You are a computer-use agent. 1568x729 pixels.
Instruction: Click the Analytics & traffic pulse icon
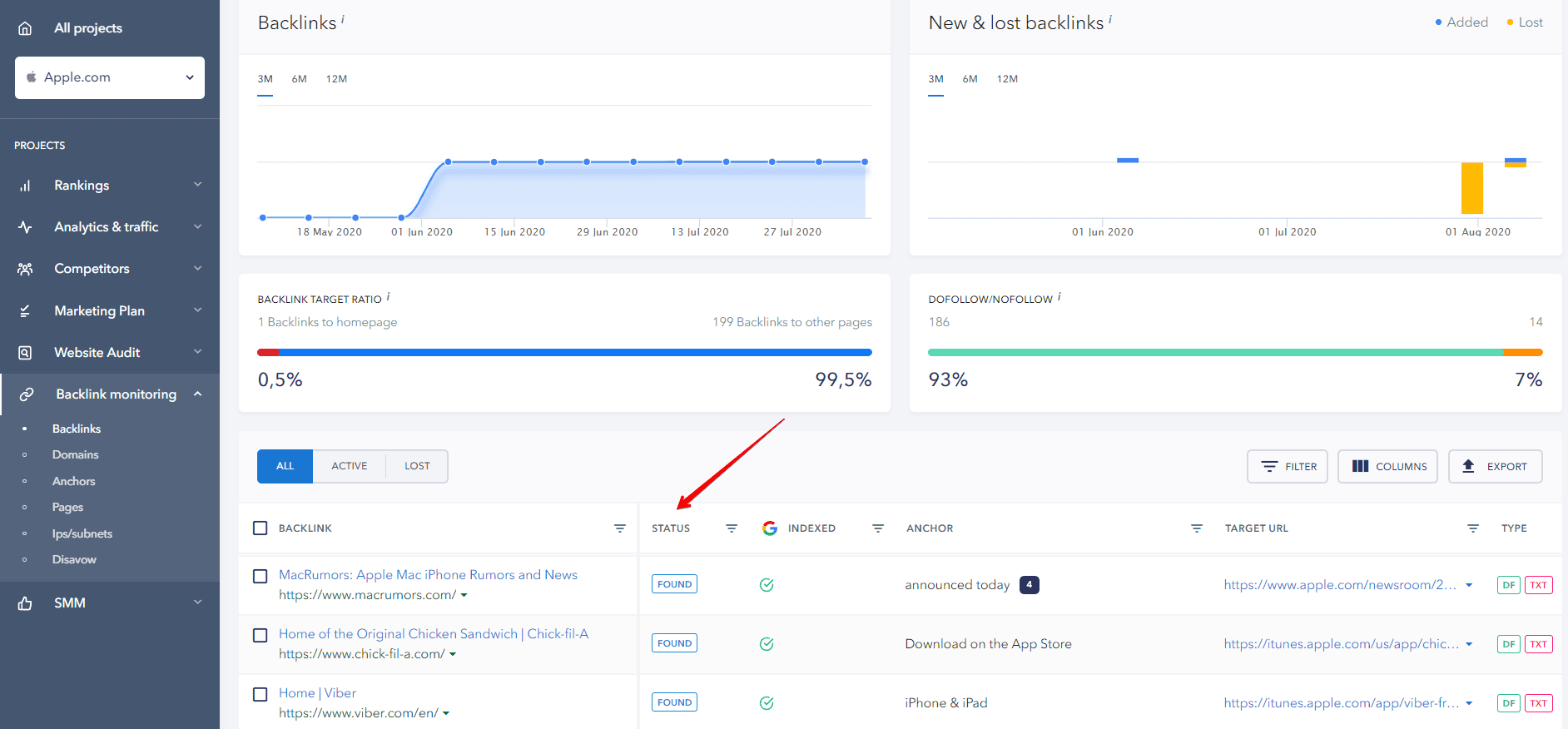click(25, 227)
